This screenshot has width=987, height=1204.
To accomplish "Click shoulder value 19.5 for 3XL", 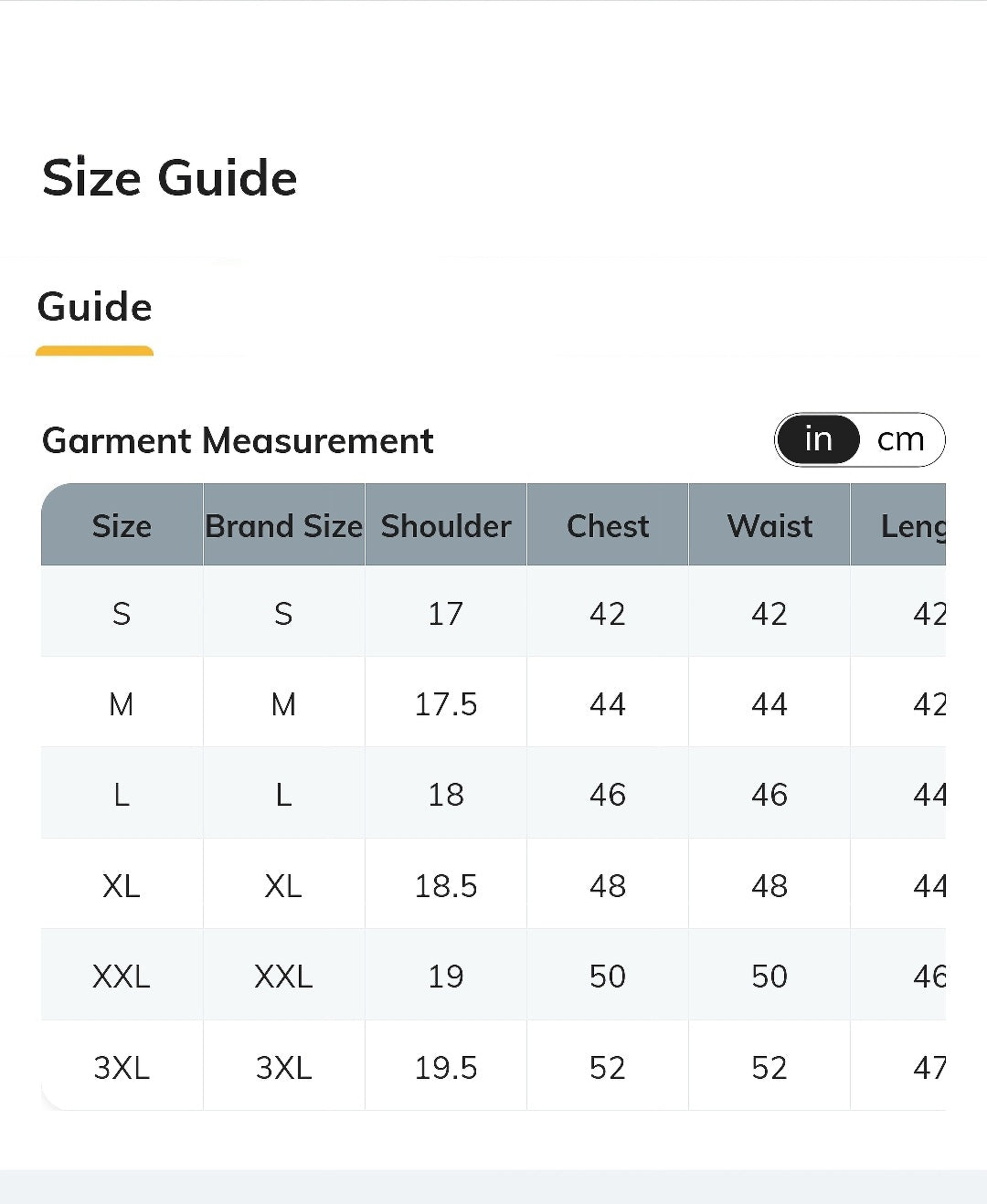I will click(446, 1067).
